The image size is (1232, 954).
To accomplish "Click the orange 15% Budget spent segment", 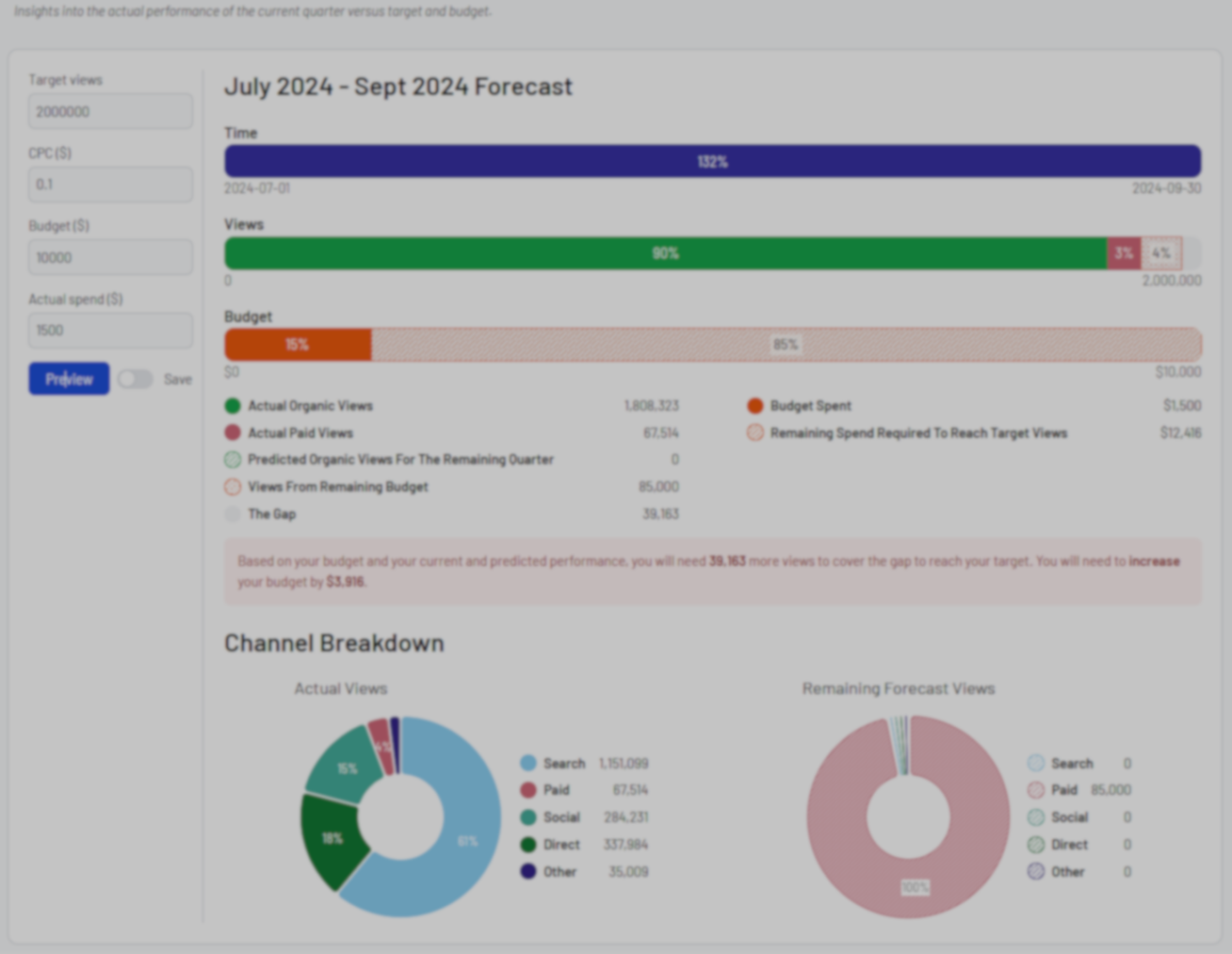I will (298, 345).
